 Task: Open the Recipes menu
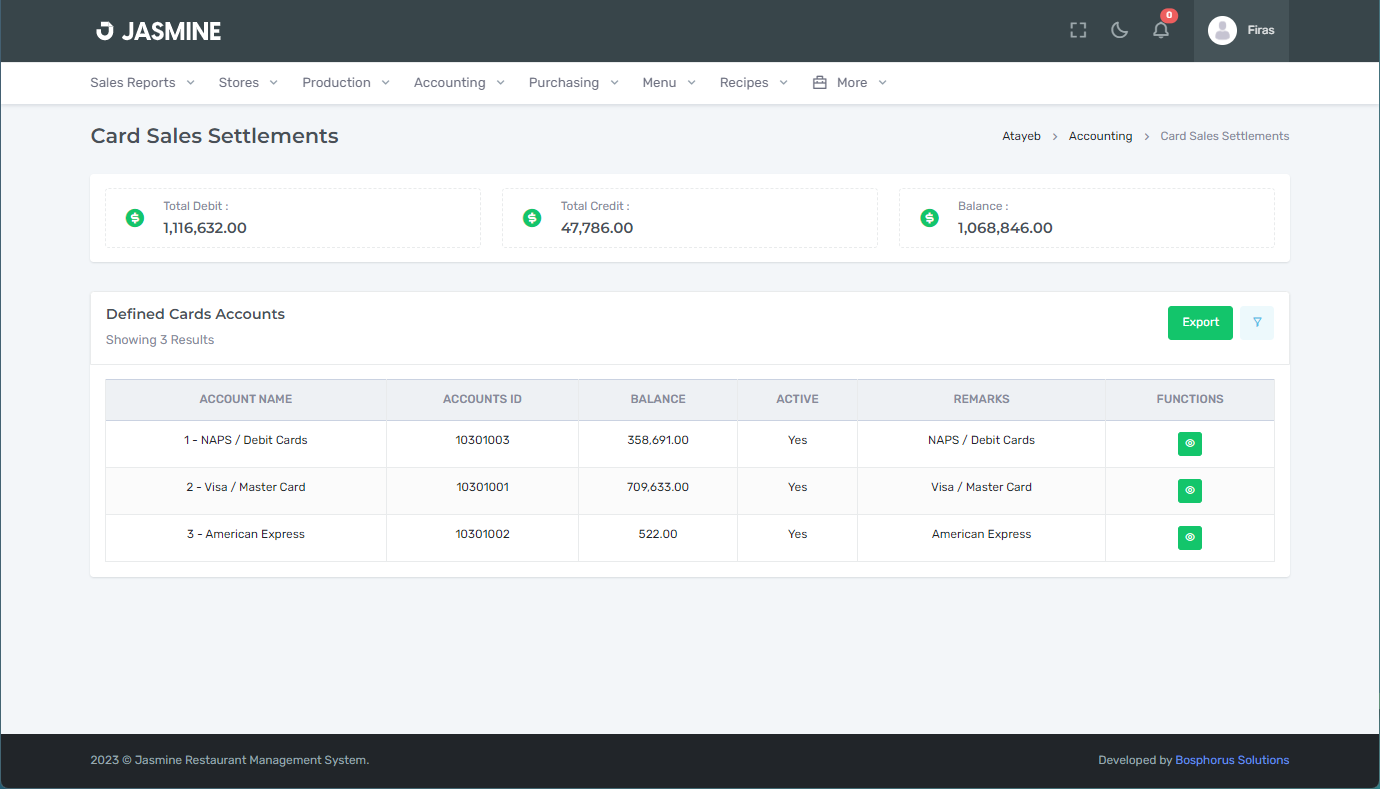753,83
